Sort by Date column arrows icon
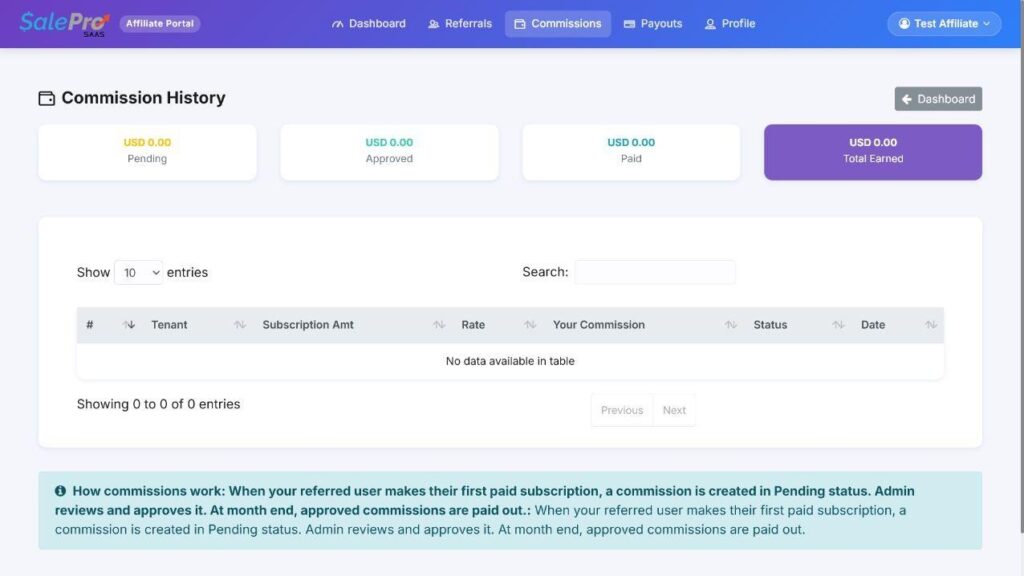Image resolution: width=1024 pixels, height=576 pixels. [x=931, y=325]
